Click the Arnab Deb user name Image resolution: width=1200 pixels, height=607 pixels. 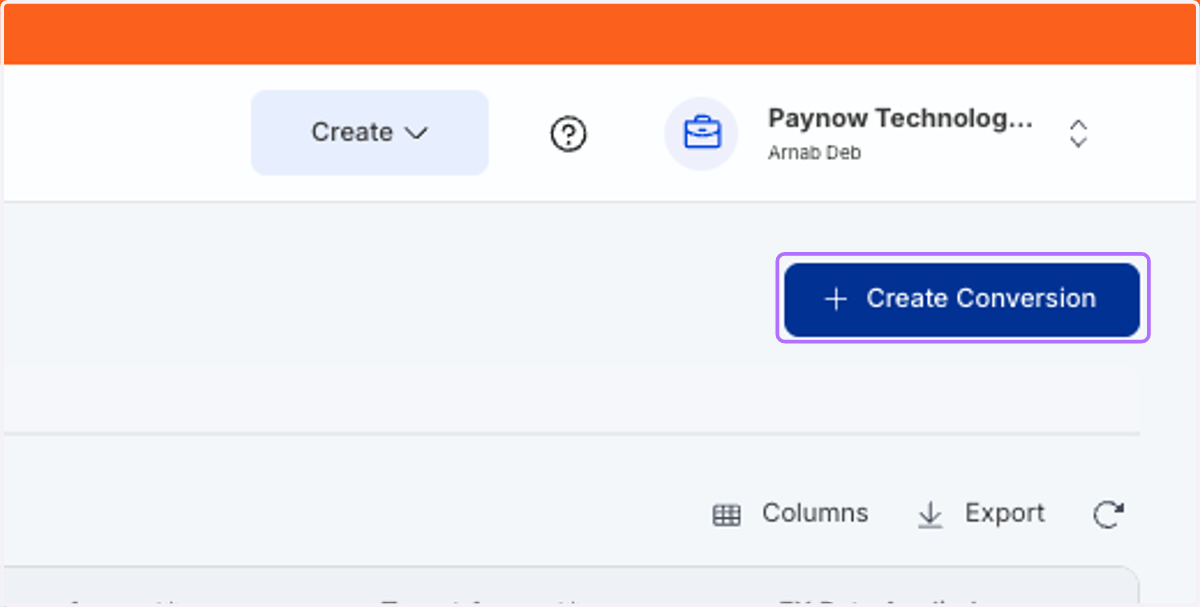[814, 153]
